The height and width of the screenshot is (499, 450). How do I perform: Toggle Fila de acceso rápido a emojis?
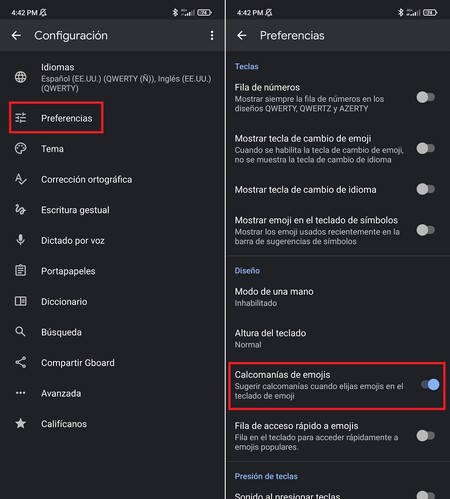(x=426, y=436)
